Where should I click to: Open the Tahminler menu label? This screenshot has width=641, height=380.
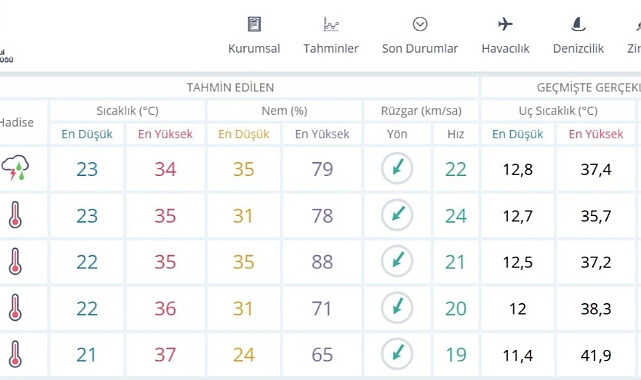pyautogui.click(x=331, y=49)
